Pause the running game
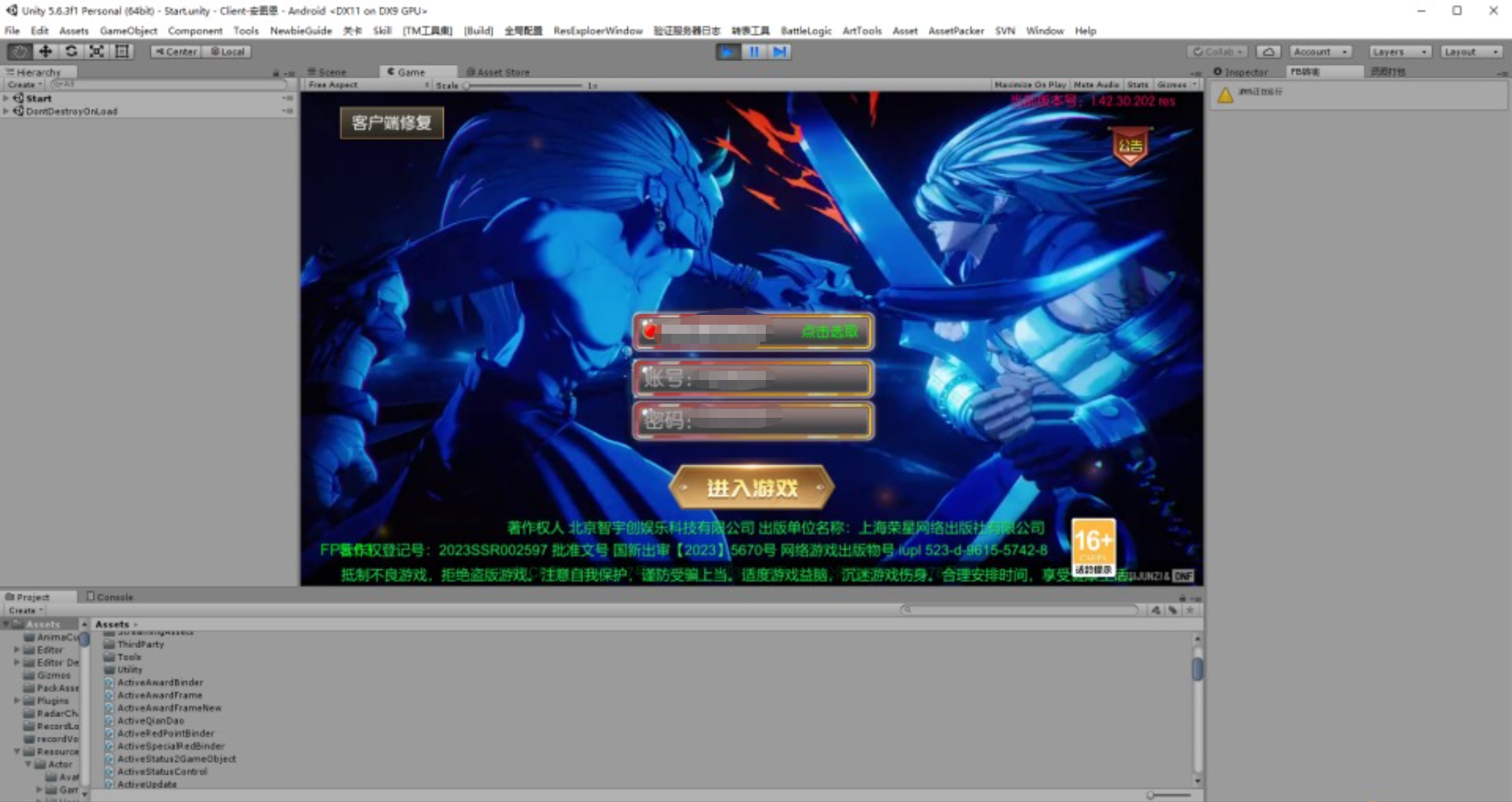 pos(754,52)
